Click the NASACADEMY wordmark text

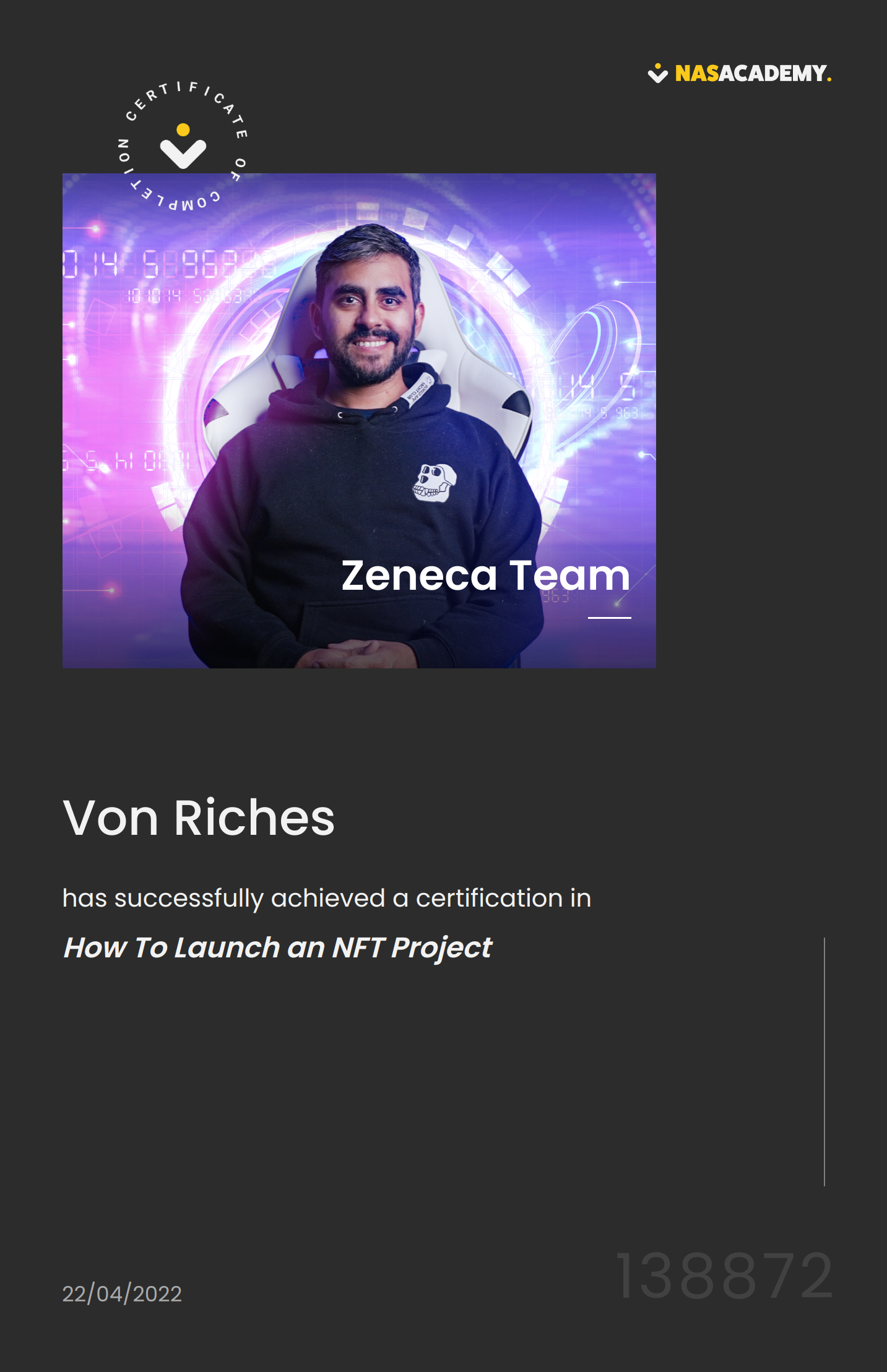tap(753, 73)
